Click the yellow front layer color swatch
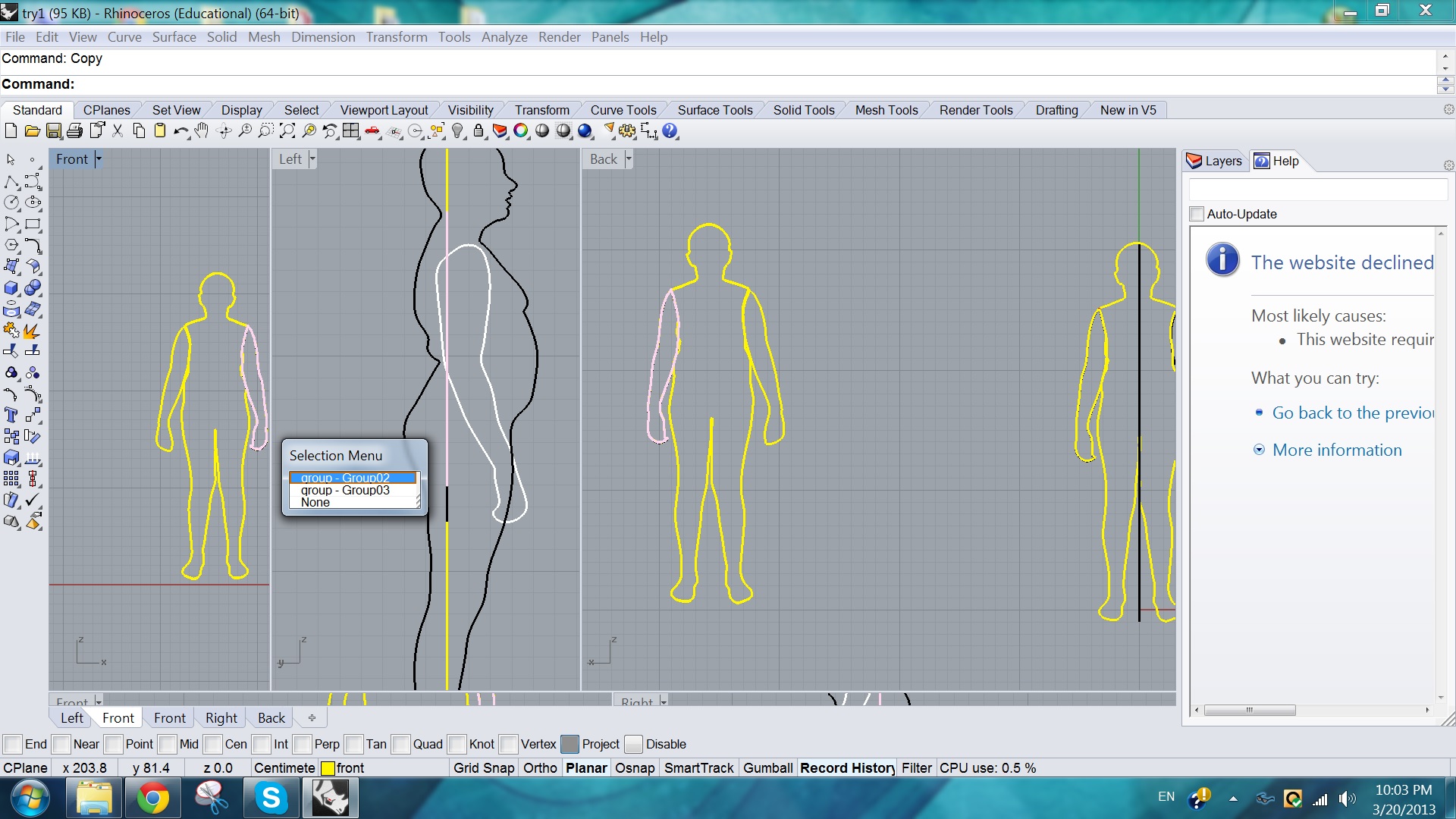The width and height of the screenshot is (1456, 819). click(x=328, y=768)
